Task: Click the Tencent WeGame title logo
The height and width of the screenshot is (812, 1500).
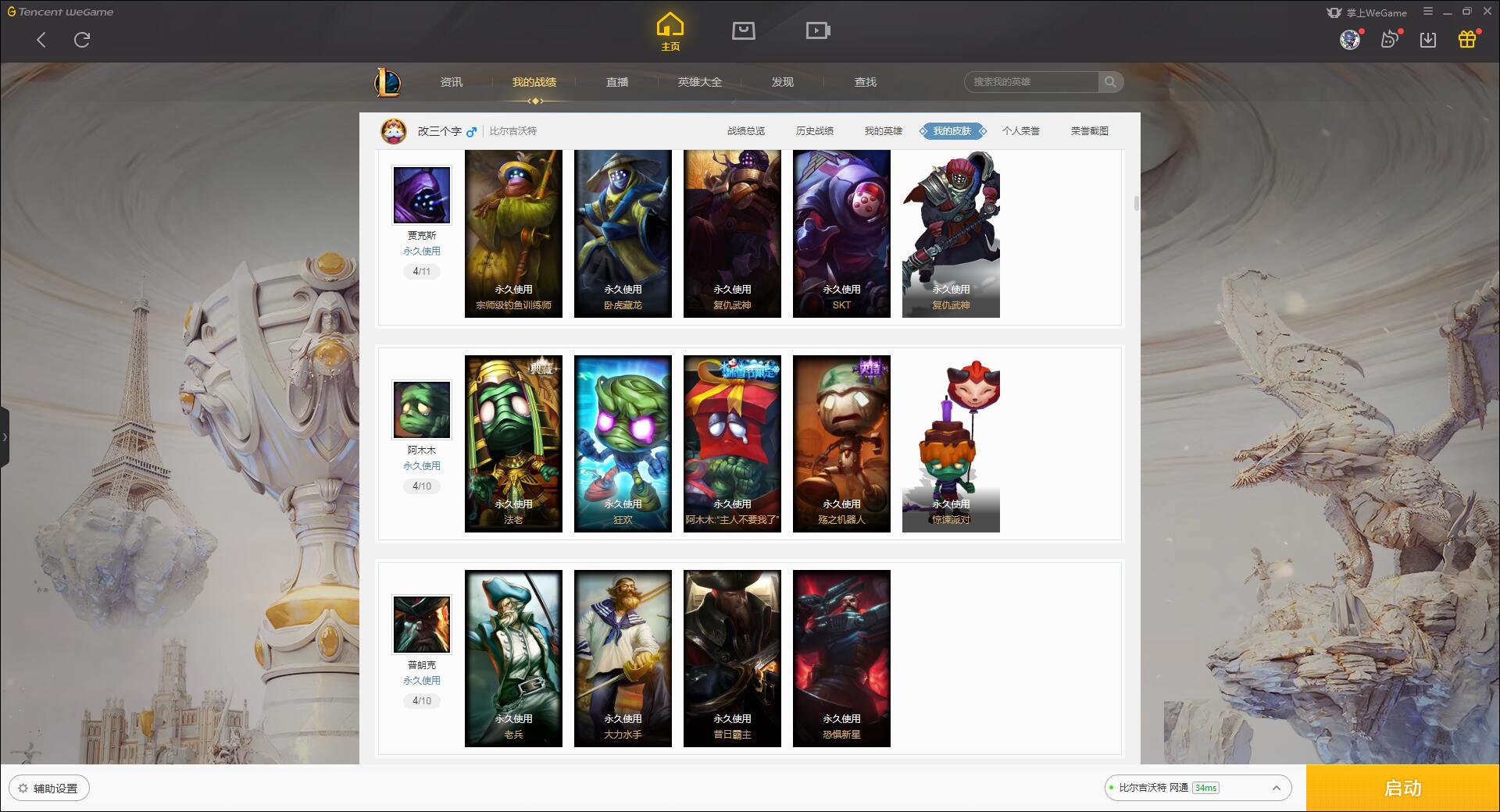Action: pyautogui.click(x=60, y=12)
